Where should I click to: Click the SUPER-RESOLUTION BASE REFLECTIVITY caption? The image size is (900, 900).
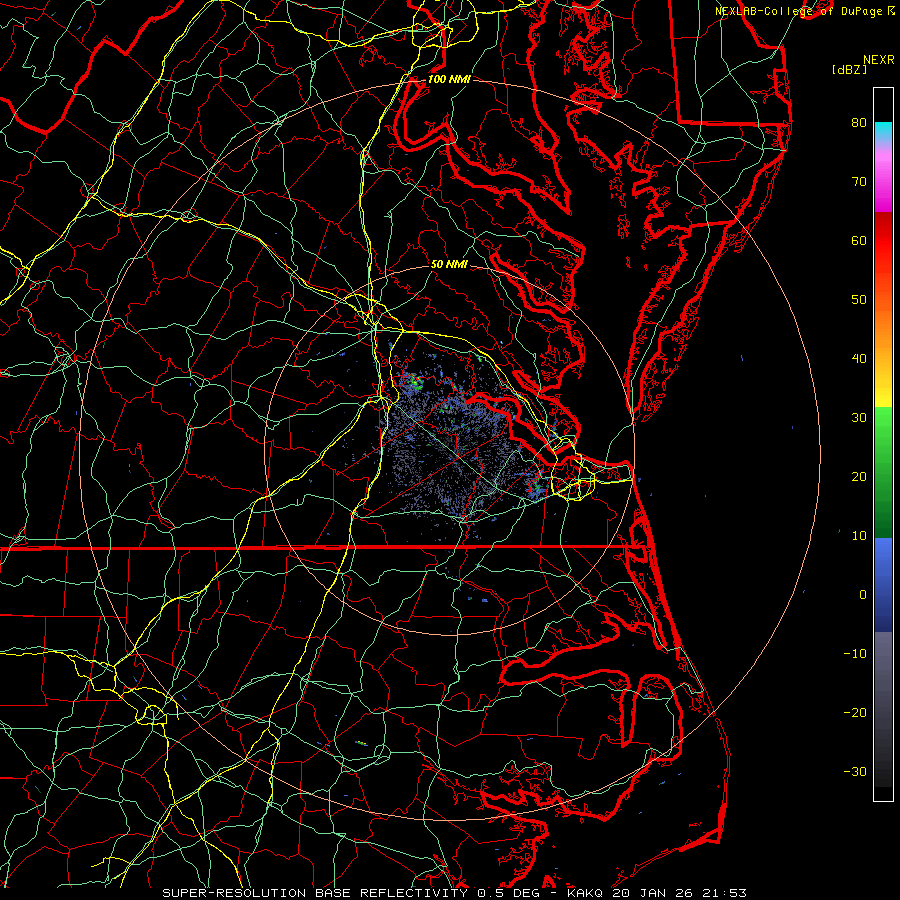315,892
